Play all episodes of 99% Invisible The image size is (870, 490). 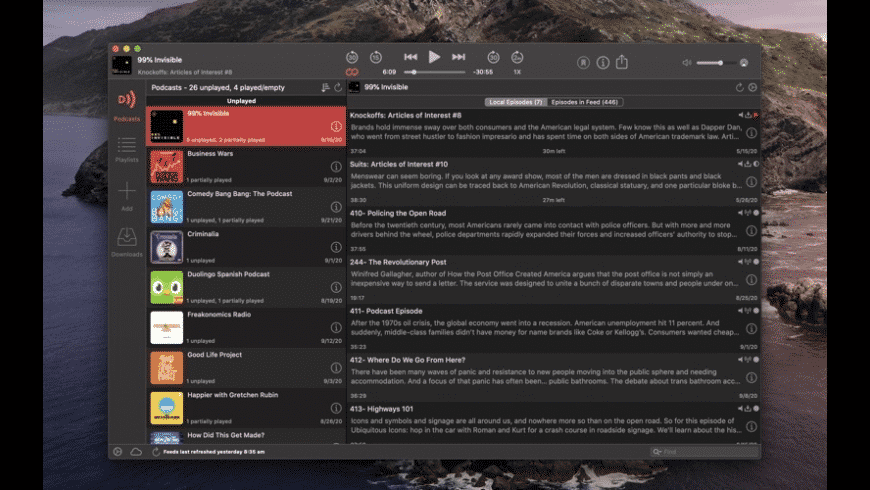click(x=752, y=88)
